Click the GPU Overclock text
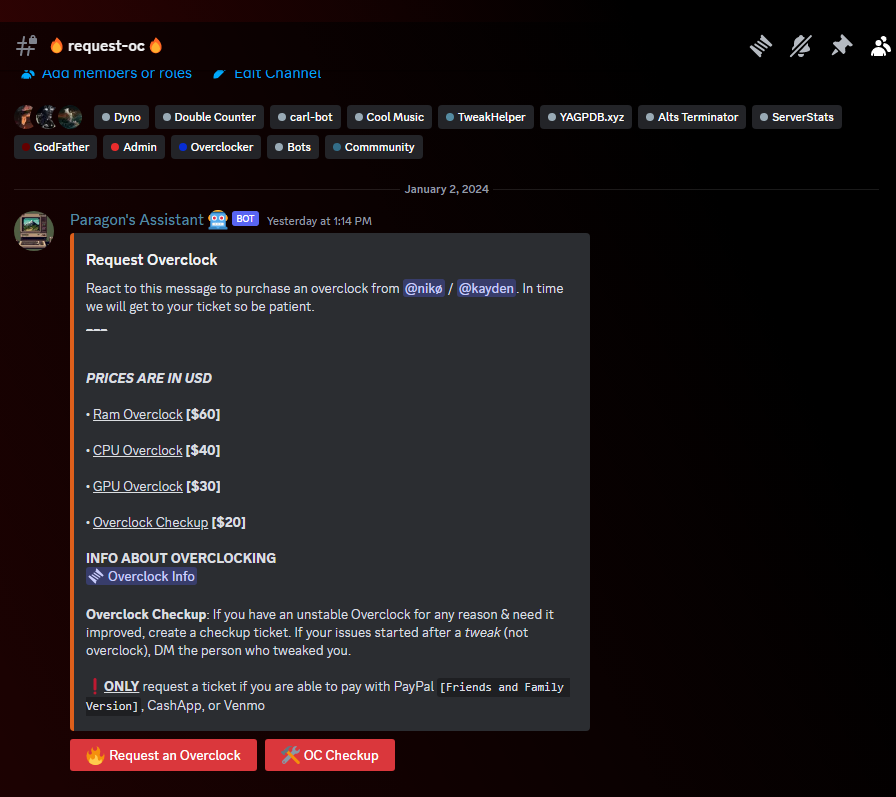The height and width of the screenshot is (797, 896). (138, 487)
